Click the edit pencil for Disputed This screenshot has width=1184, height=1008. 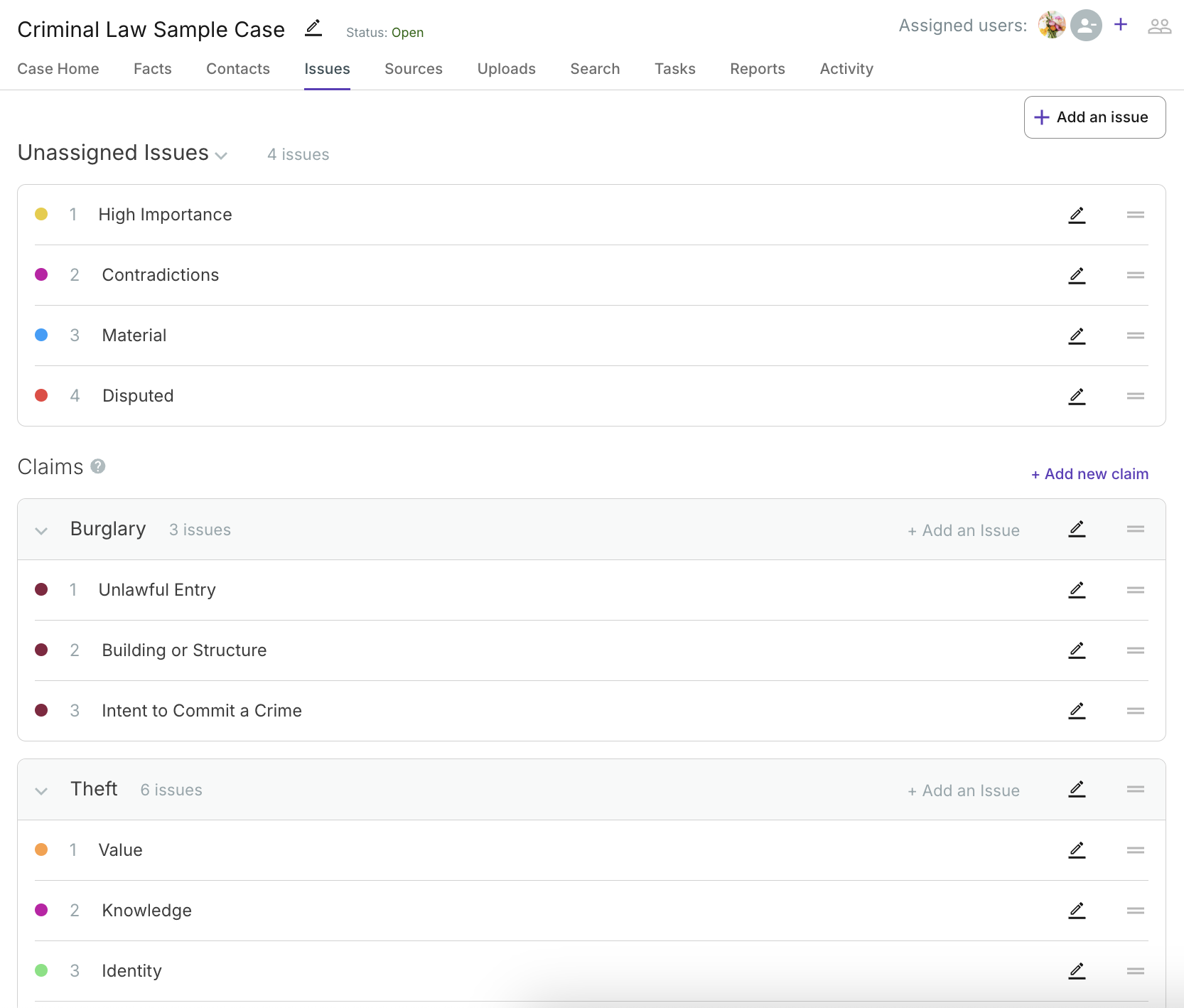[1077, 397]
